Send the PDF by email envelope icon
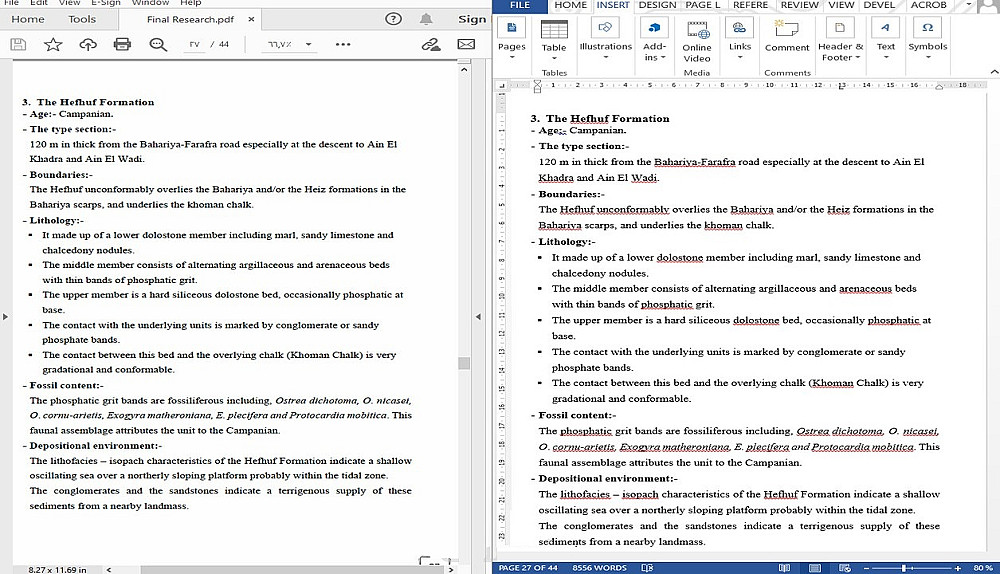 (466, 44)
